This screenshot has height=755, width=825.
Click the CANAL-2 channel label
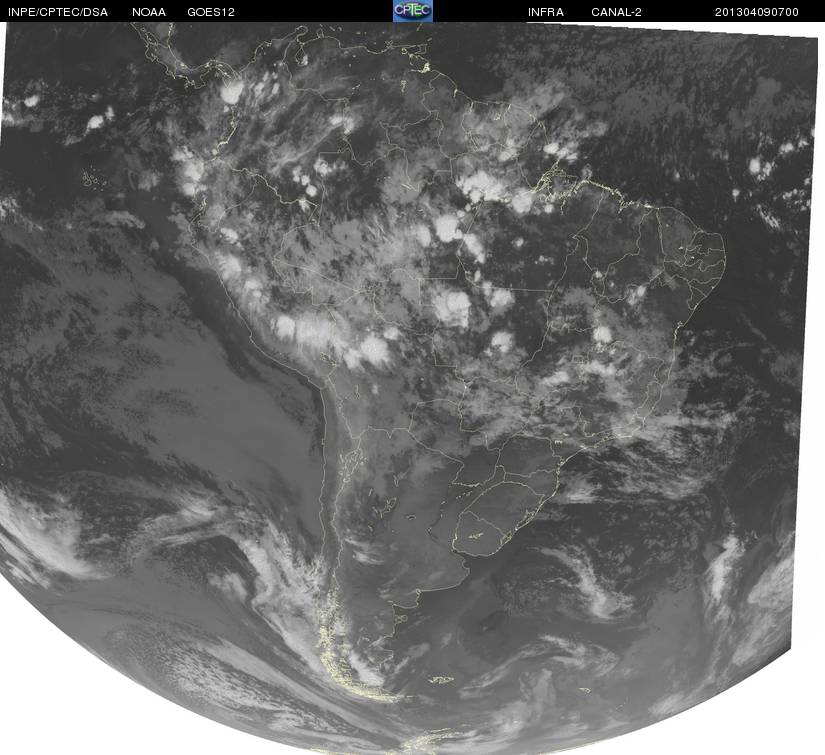[616, 12]
